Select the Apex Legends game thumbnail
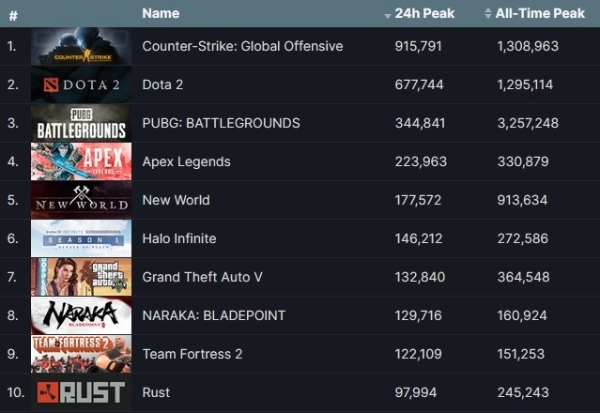This screenshot has height=413, width=600. [x=81, y=162]
